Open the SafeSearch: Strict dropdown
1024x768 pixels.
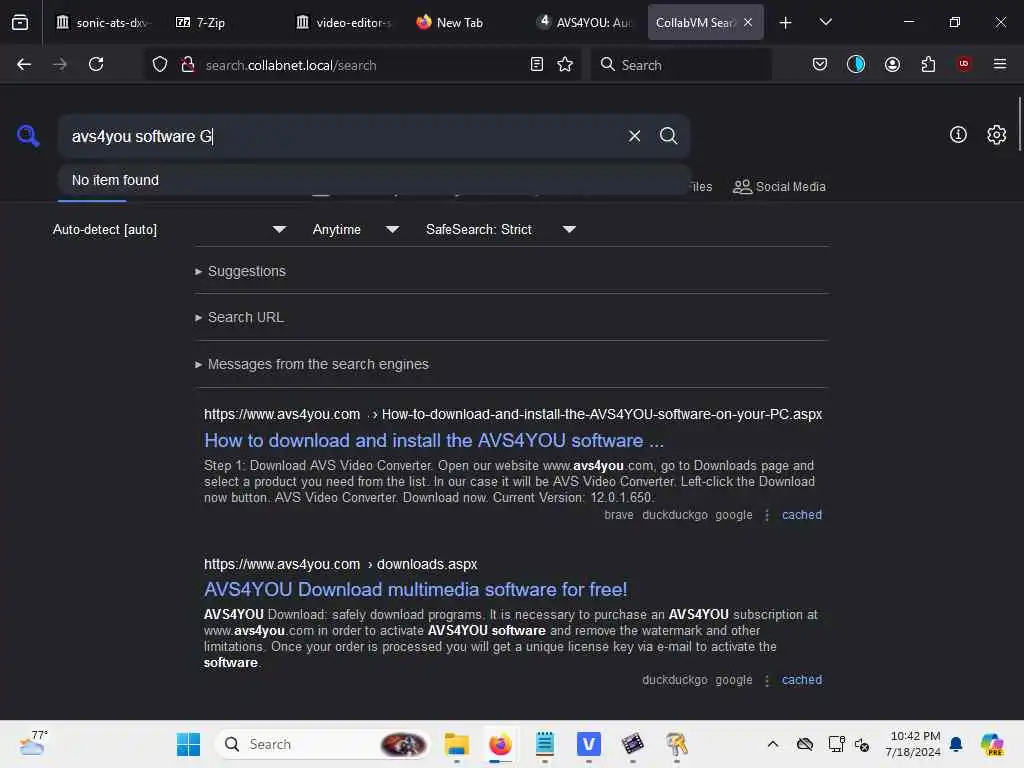(x=500, y=229)
